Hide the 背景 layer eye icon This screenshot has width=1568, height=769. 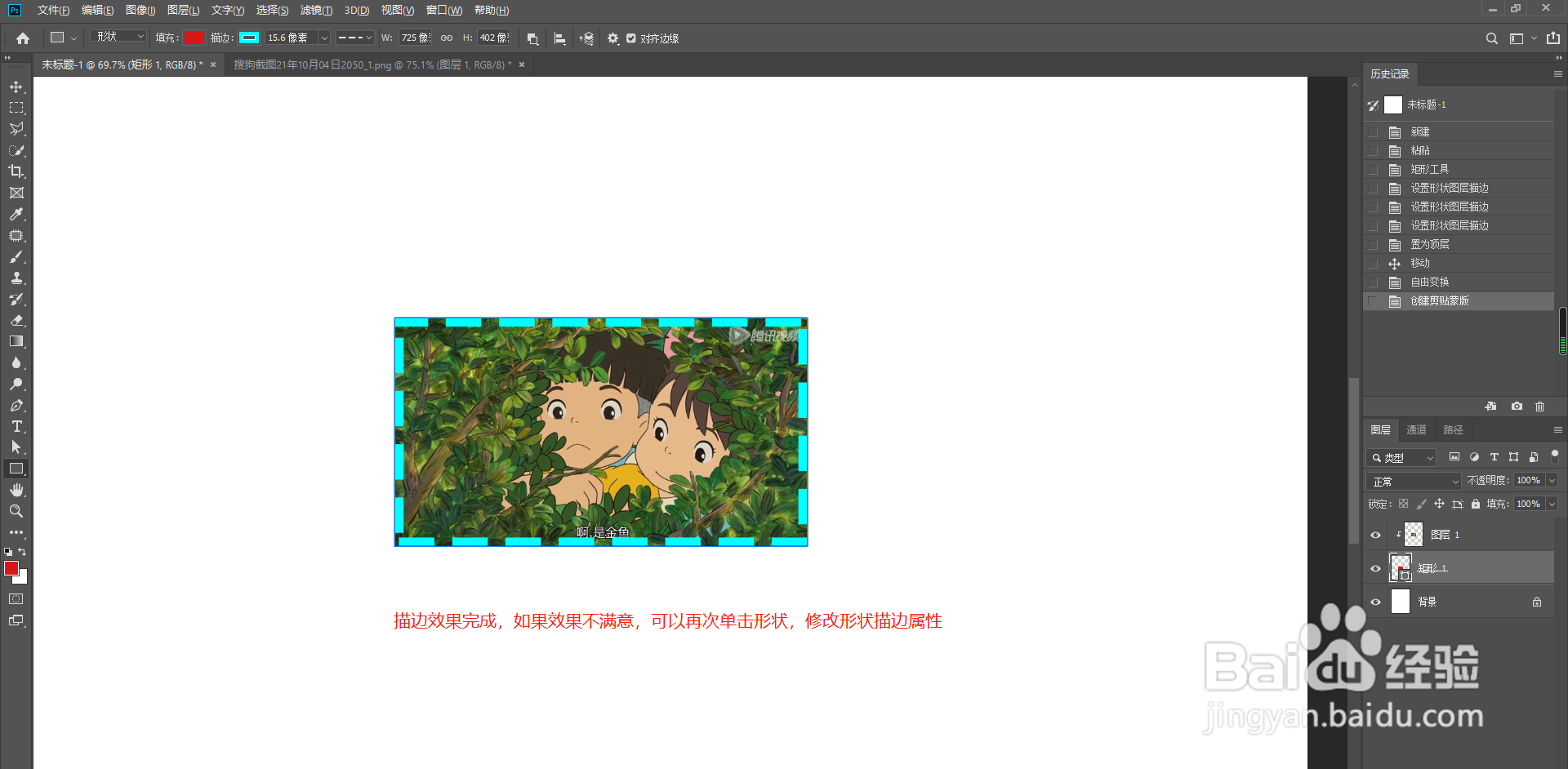(x=1375, y=602)
